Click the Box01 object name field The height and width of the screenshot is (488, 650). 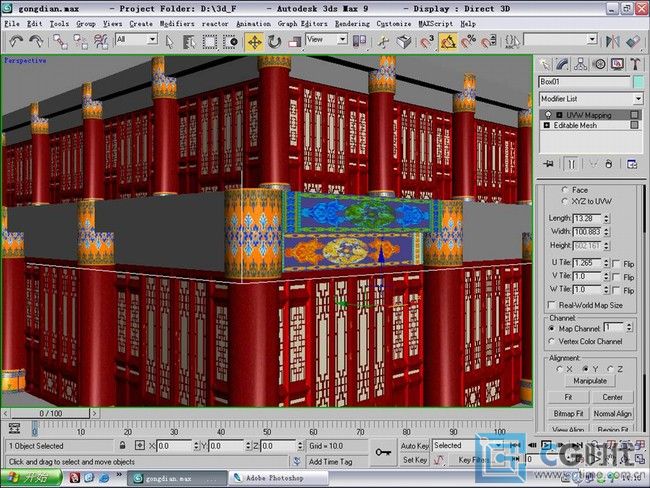point(585,82)
